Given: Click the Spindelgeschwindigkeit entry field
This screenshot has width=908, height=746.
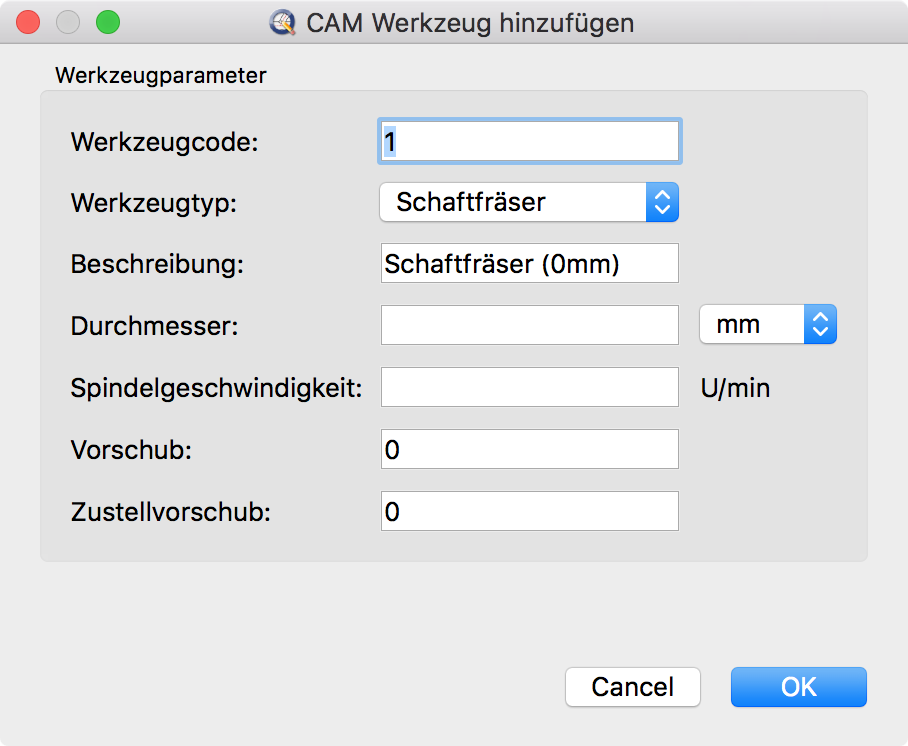Looking at the screenshot, I should (x=530, y=387).
